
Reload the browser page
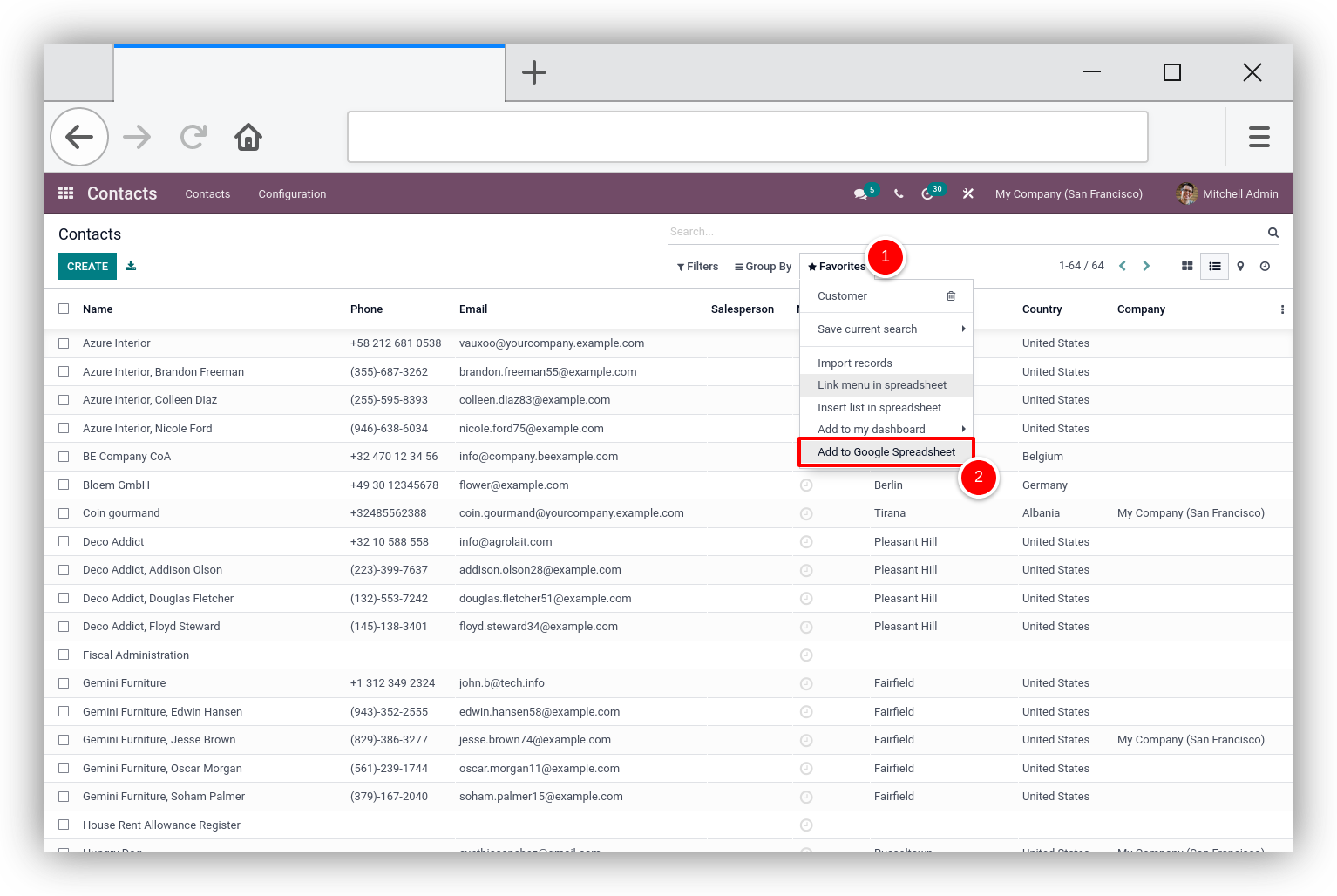[193, 137]
